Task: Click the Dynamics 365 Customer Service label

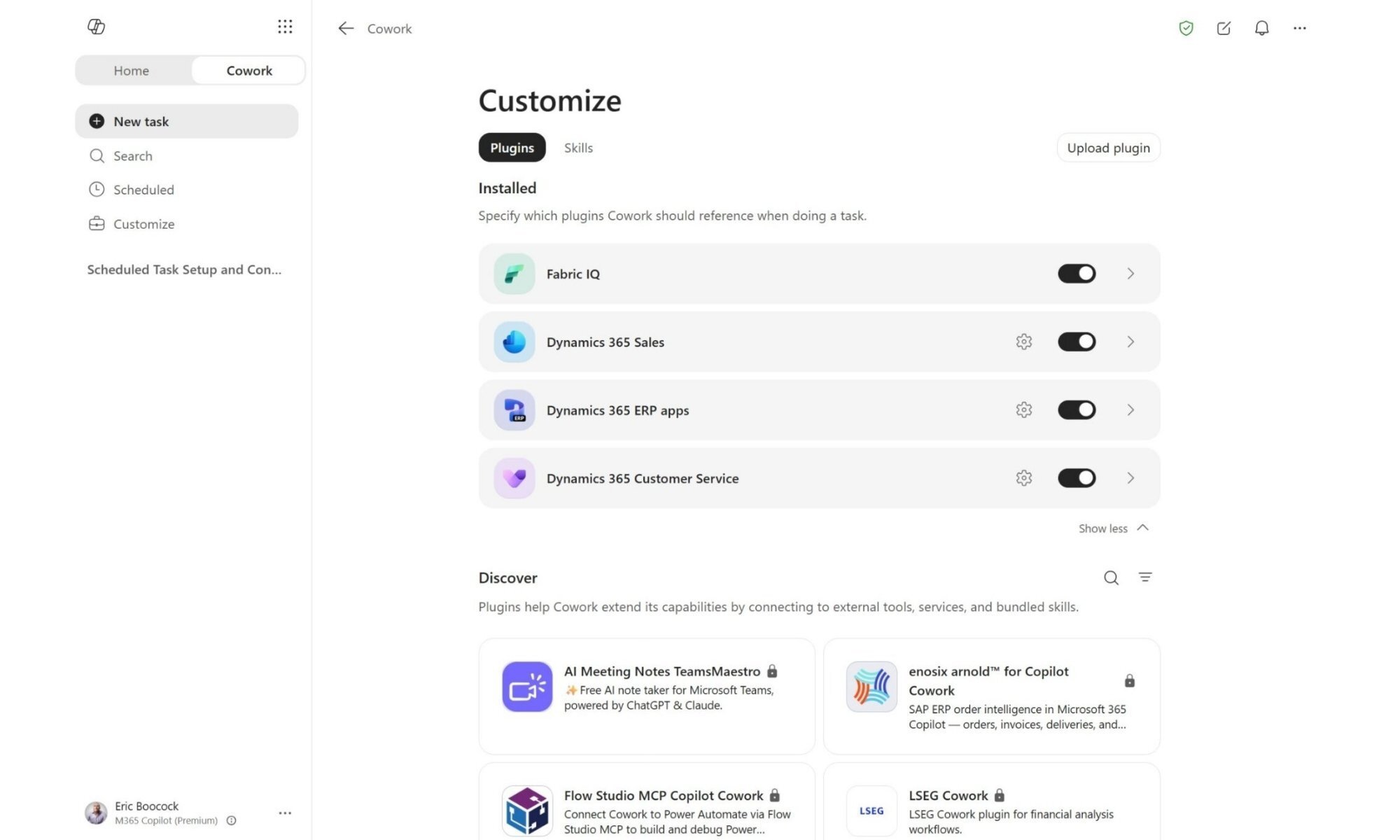Action: 642,478
